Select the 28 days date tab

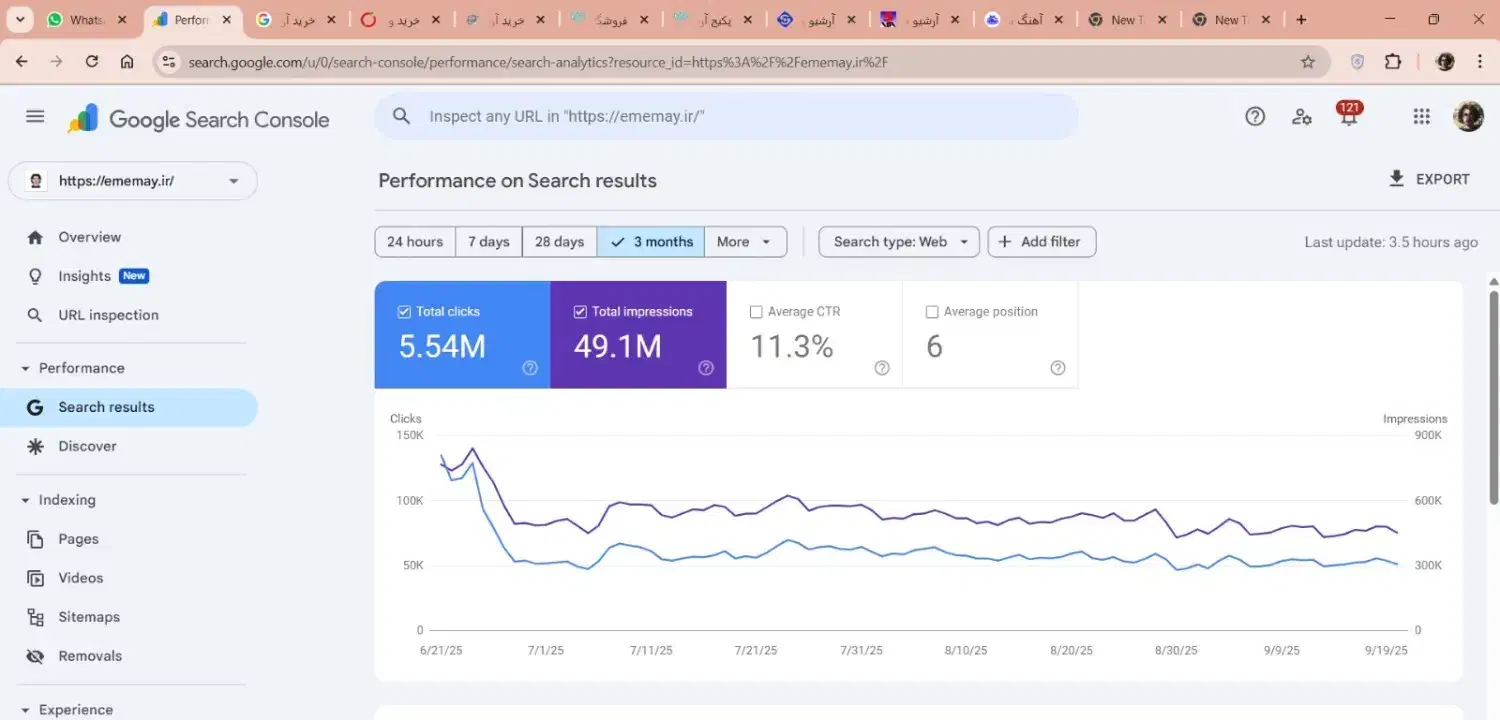click(x=559, y=242)
